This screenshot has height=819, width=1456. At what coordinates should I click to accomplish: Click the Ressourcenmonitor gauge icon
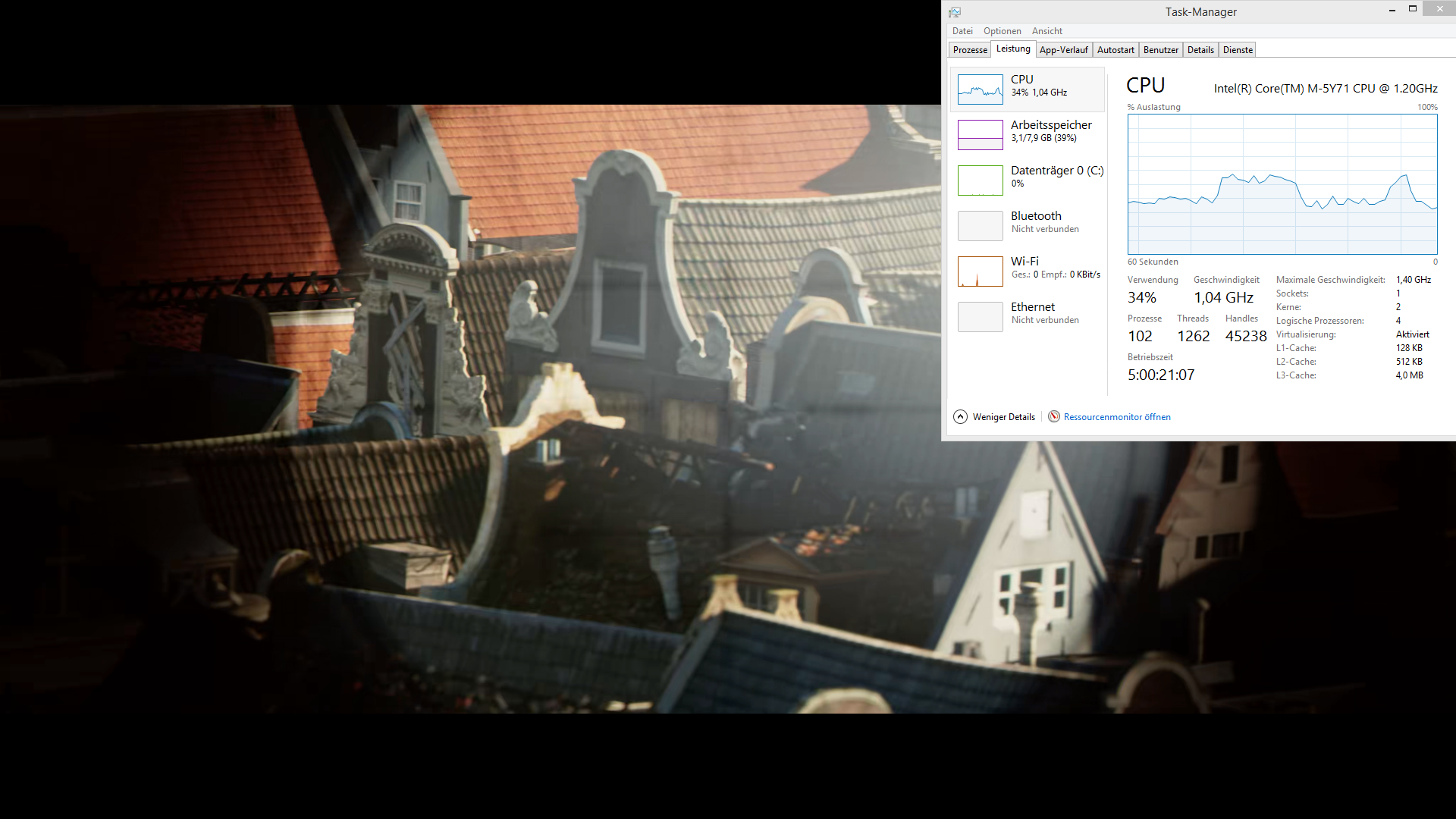coord(1054,416)
